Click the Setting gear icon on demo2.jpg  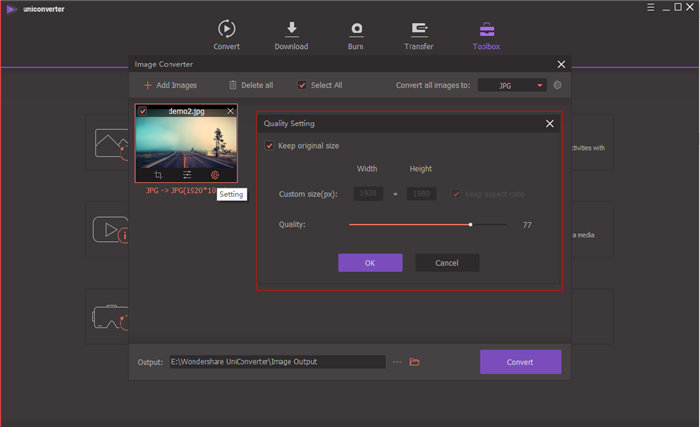pyautogui.click(x=214, y=174)
